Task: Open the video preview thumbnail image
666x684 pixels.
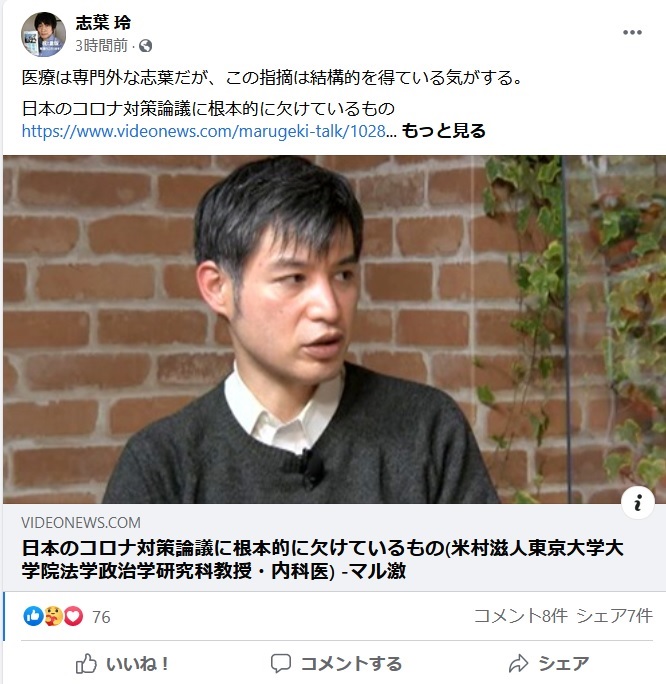Action: point(335,329)
